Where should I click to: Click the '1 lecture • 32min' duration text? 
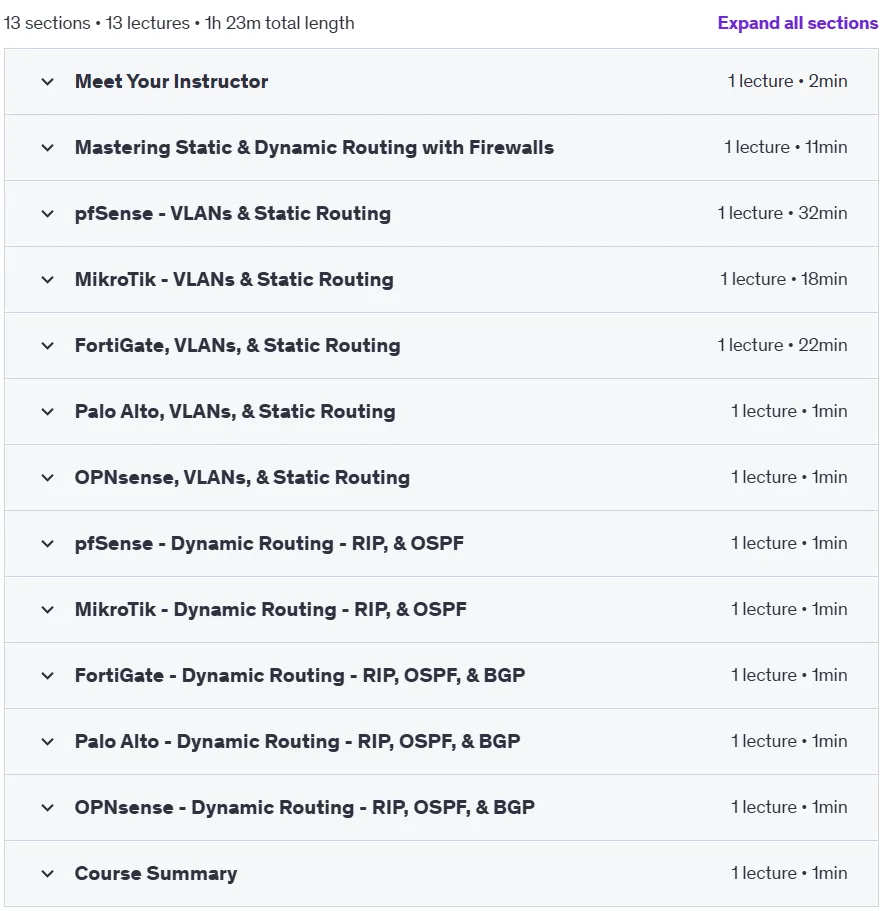coord(782,213)
